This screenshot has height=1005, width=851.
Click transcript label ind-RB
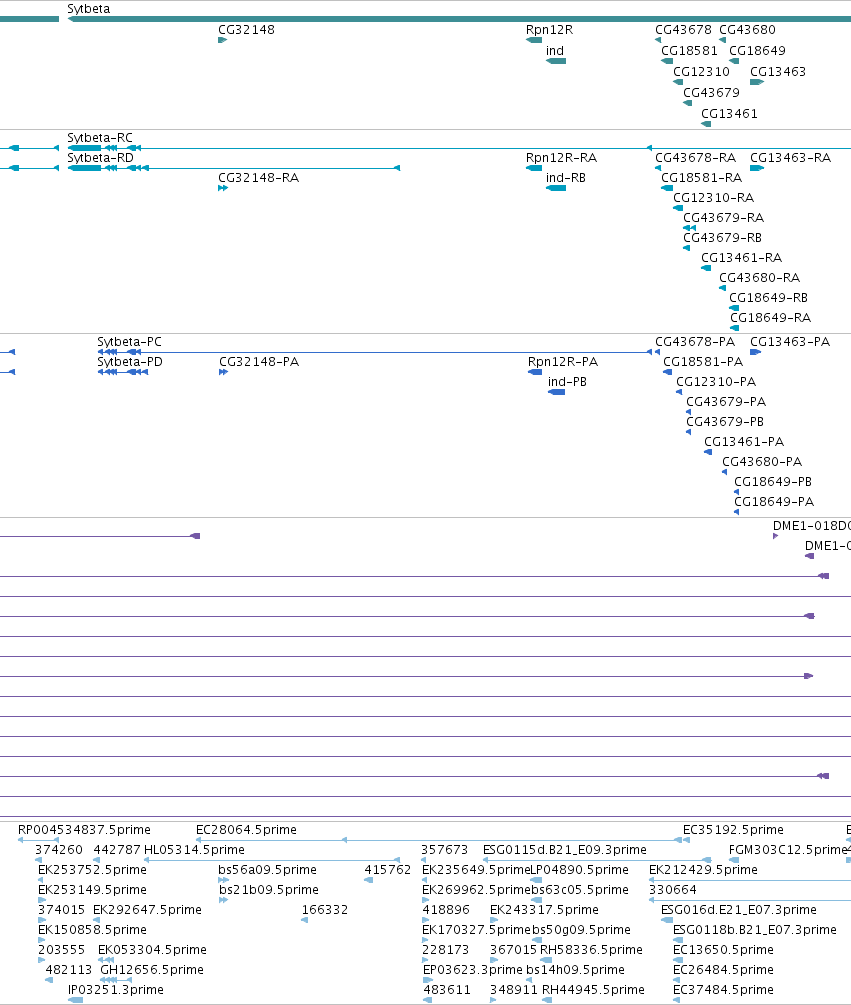coord(566,178)
